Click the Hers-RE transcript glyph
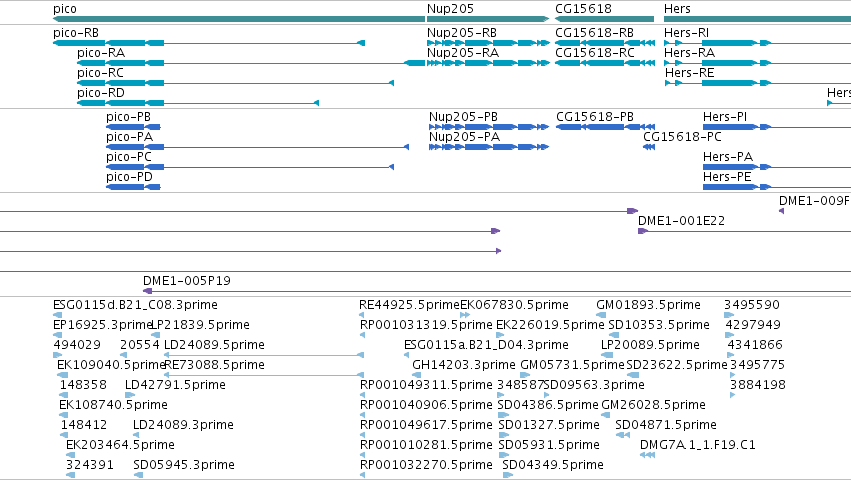Screen dimensions: 851x480 (758, 83)
